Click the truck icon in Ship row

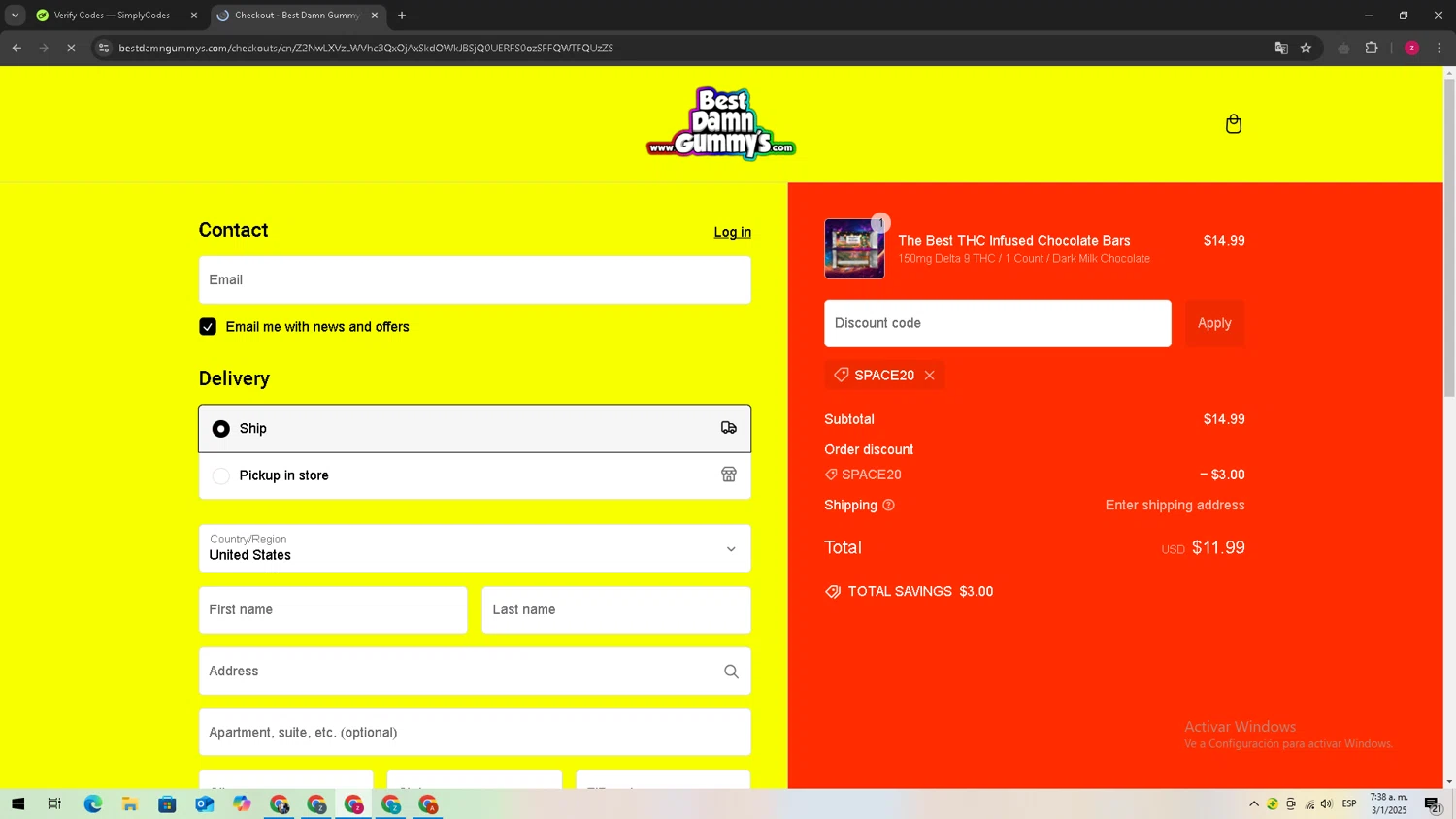[729, 428]
